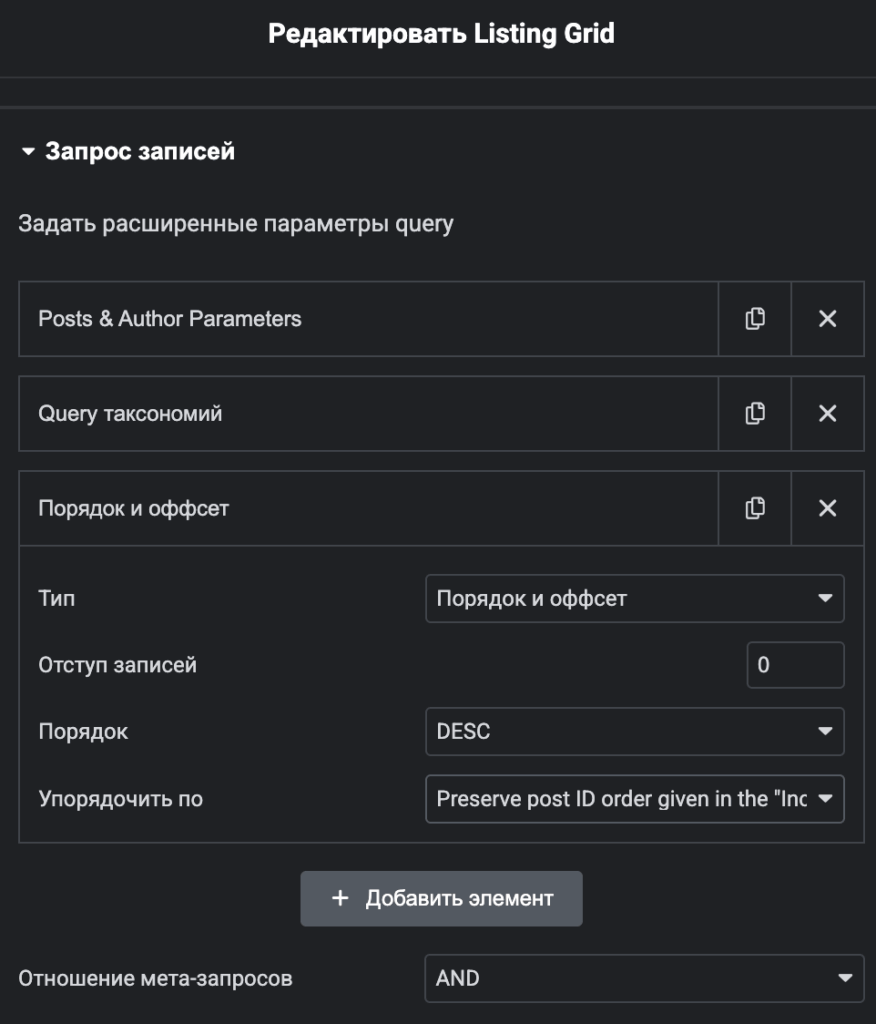Image resolution: width=876 pixels, height=1024 pixels.
Task: Click the Задать расширенные параметры query text
Action: pos(236,224)
